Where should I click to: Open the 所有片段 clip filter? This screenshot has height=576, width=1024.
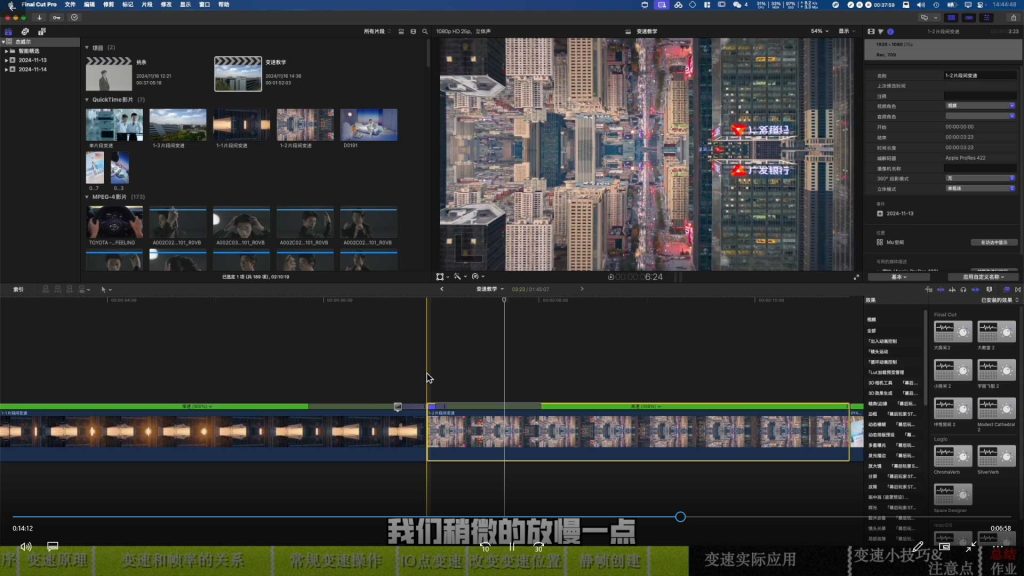pos(377,31)
